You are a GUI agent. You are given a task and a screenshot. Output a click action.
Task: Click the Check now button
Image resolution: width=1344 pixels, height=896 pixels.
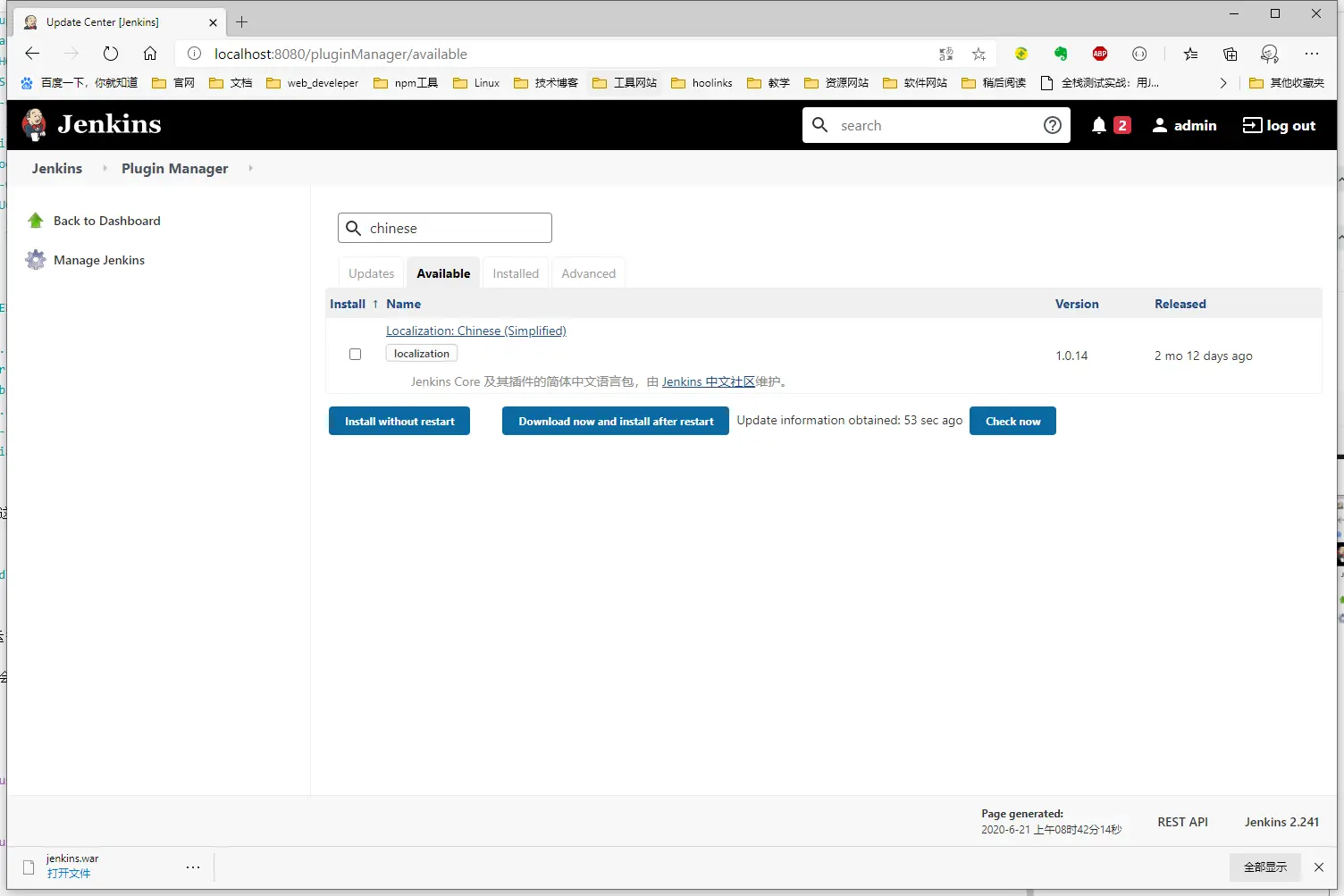click(x=1012, y=421)
